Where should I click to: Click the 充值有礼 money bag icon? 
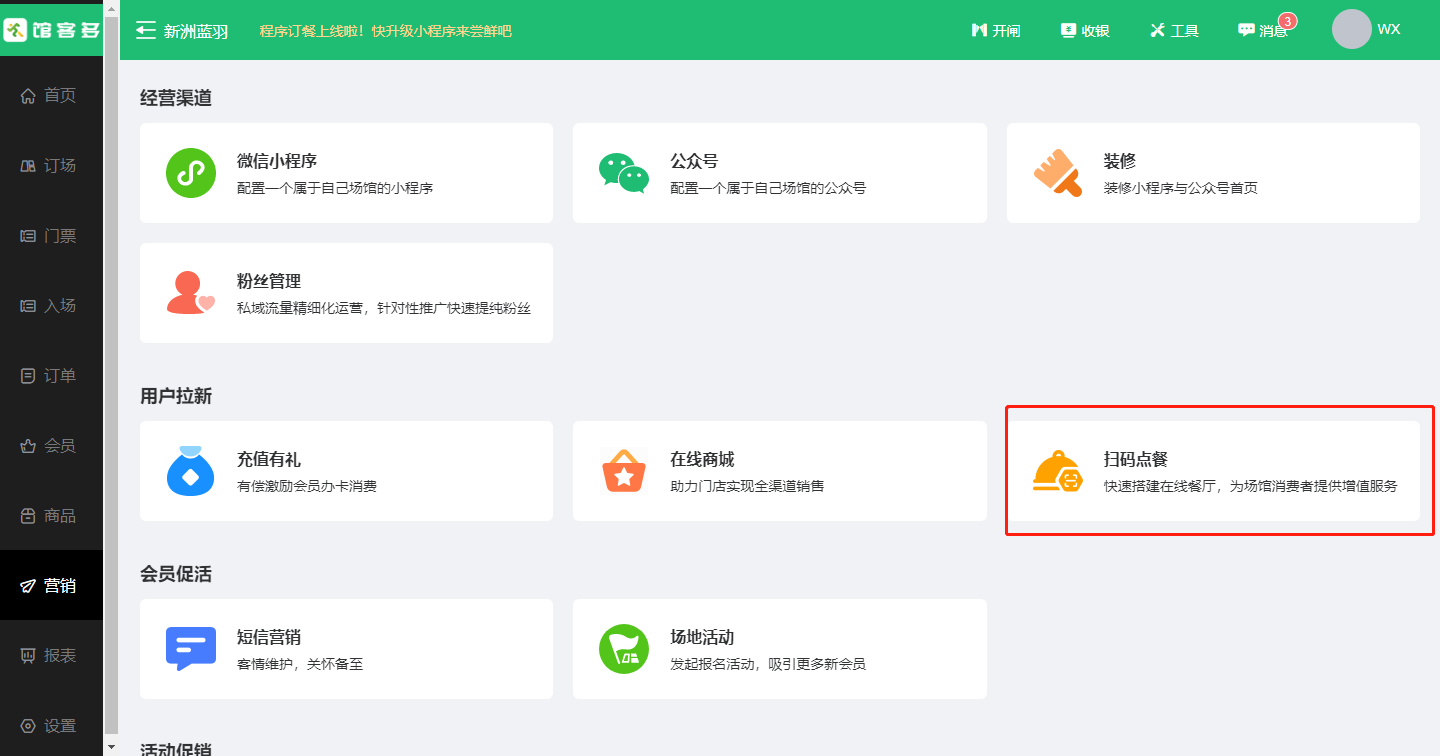pos(191,471)
